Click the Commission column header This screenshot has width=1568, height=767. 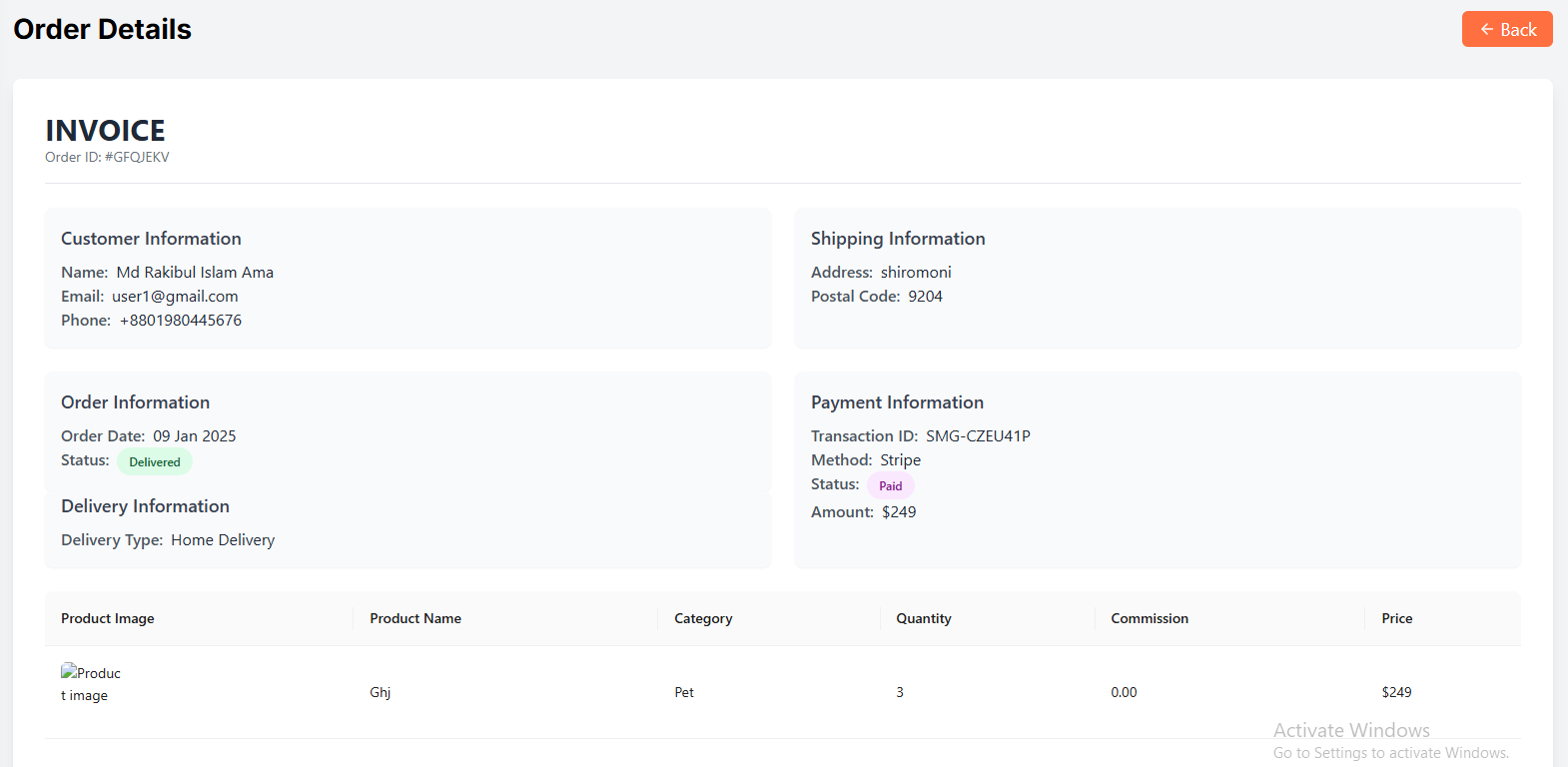(x=1150, y=618)
